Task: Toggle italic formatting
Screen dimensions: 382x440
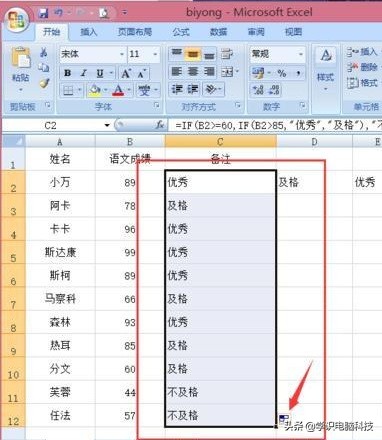Action: [x=84, y=73]
